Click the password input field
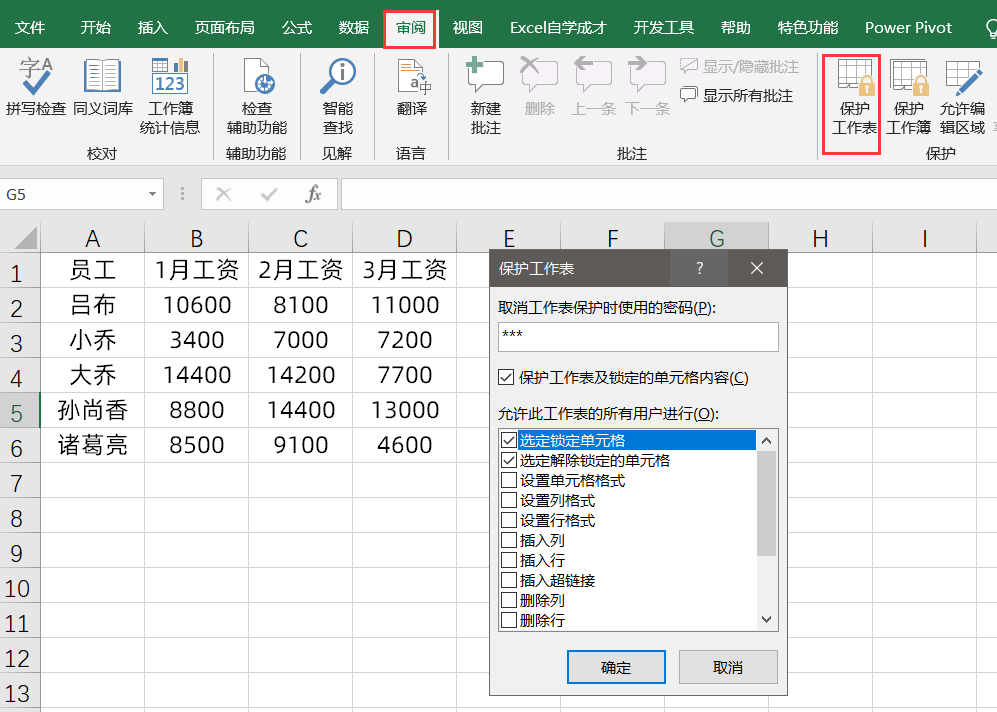This screenshot has width=997, height=712. coord(638,338)
